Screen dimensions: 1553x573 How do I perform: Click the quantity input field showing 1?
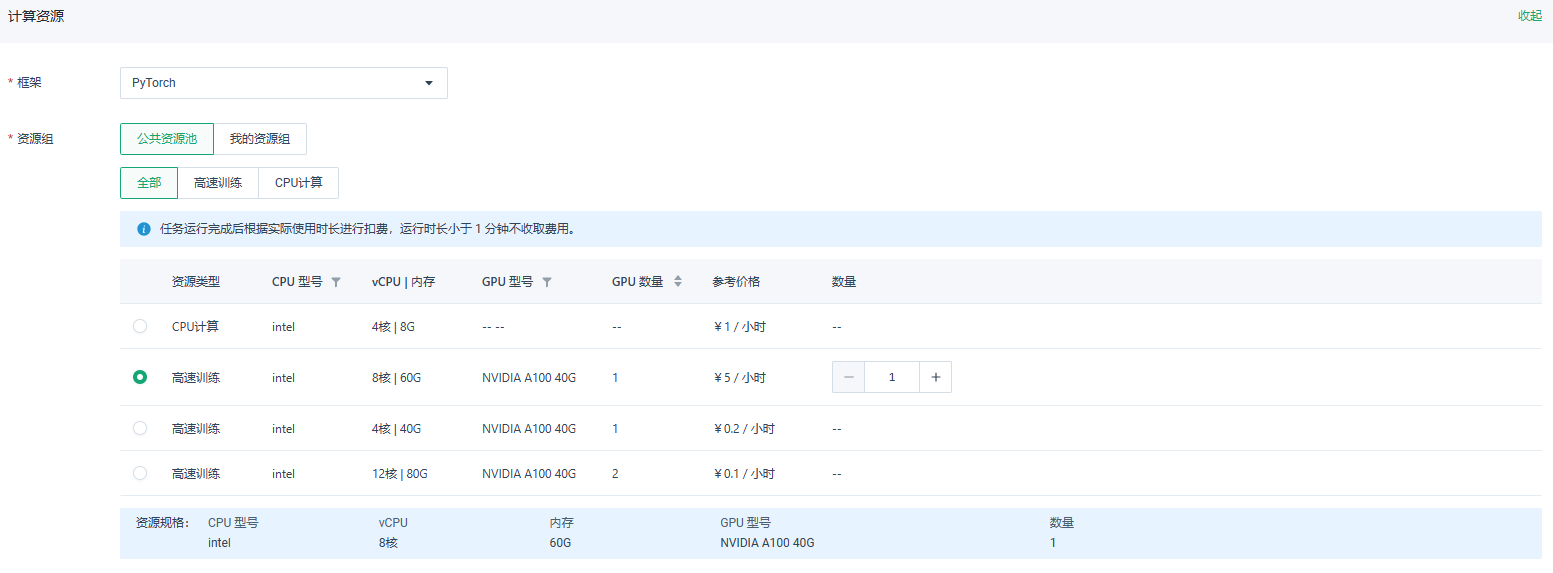892,377
